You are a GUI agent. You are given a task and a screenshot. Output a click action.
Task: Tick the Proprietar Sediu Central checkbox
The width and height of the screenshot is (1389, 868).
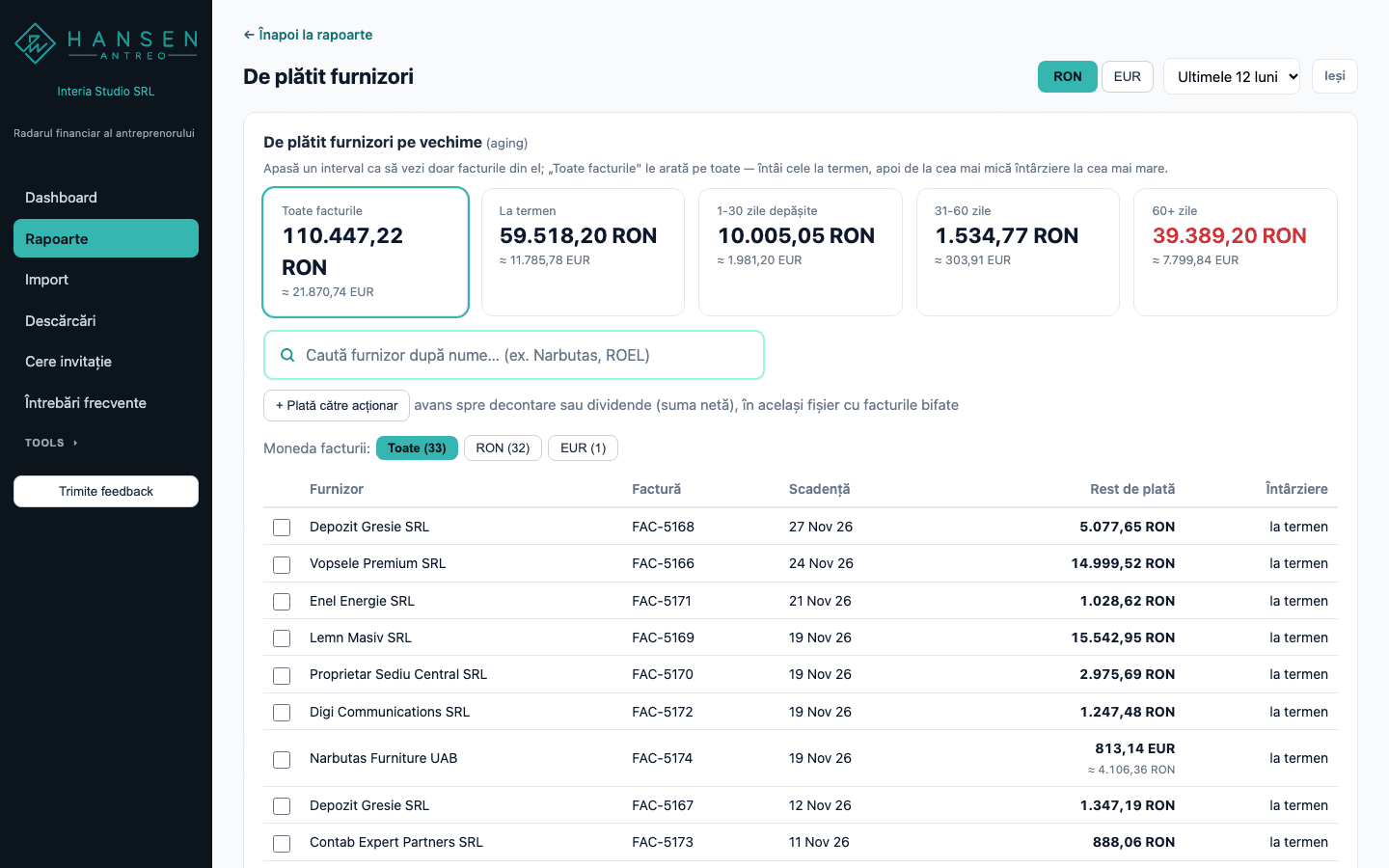pyautogui.click(x=282, y=675)
